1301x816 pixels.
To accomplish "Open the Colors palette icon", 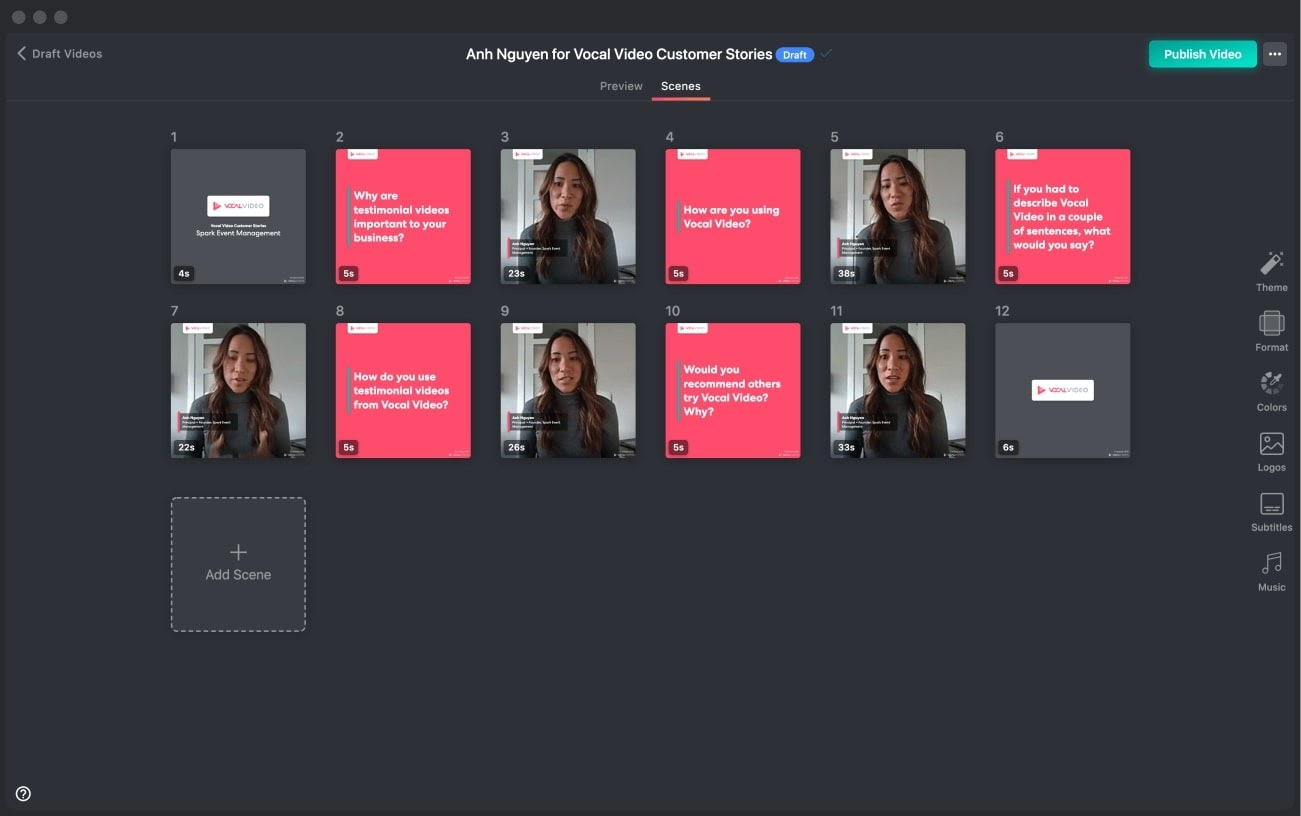I will 1271,383.
